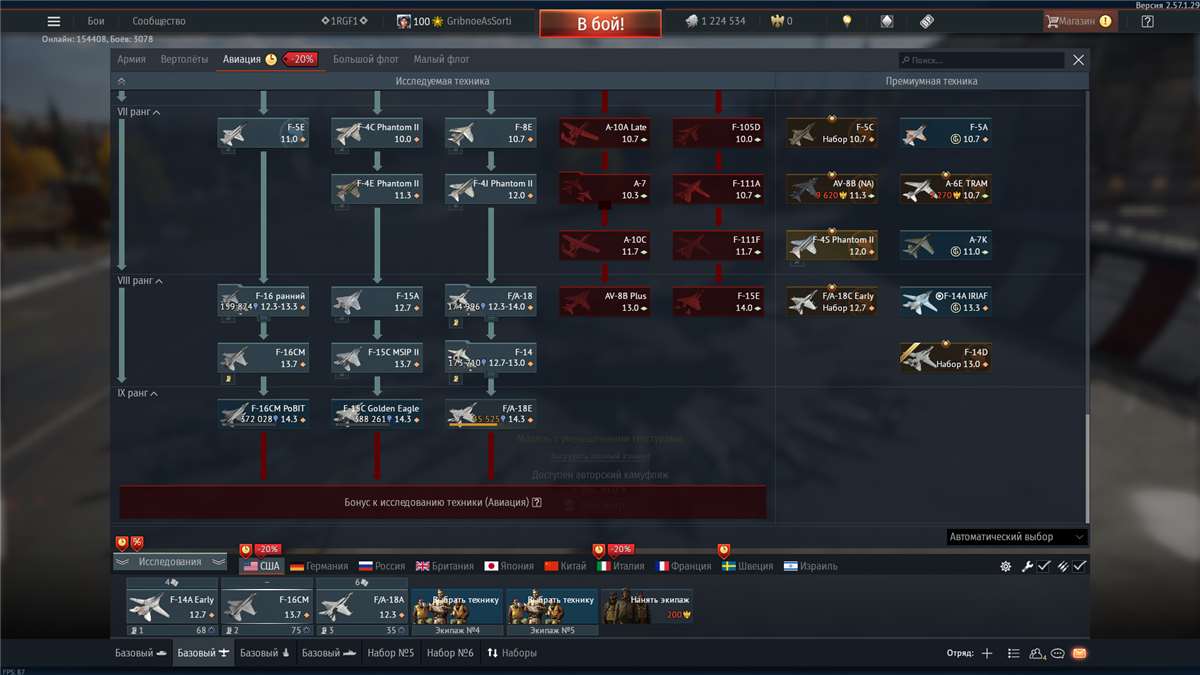The image size is (1200, 675).
Task: Open the gear settings icon by nation flags
Action: tap(1006, 566)
